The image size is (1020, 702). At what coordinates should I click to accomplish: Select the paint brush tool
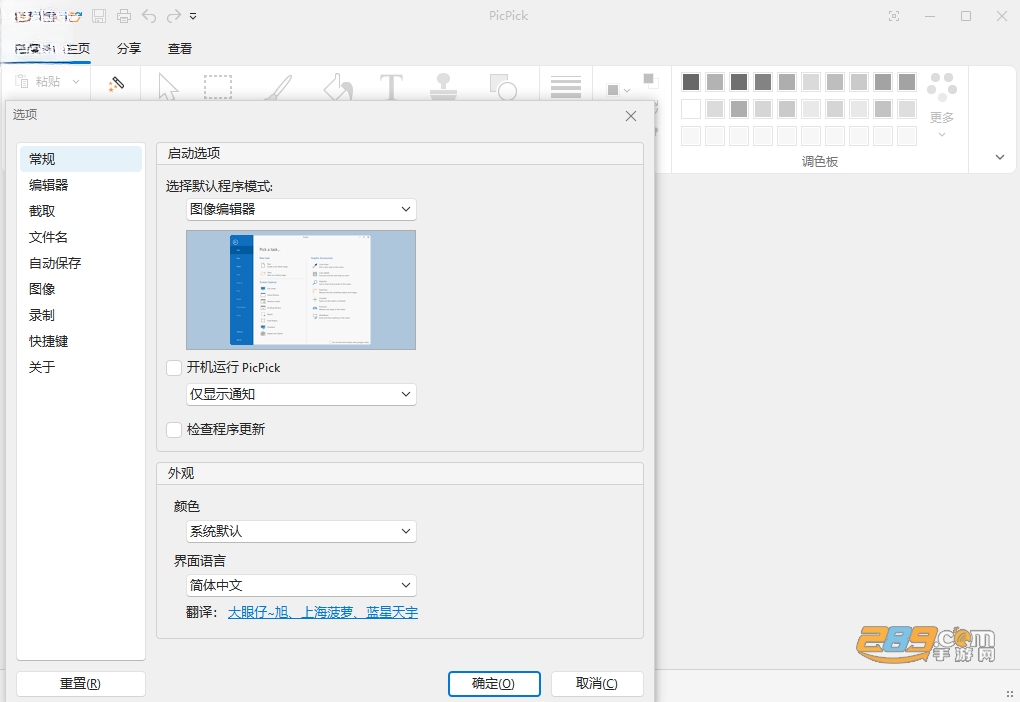tap(278, 87)
